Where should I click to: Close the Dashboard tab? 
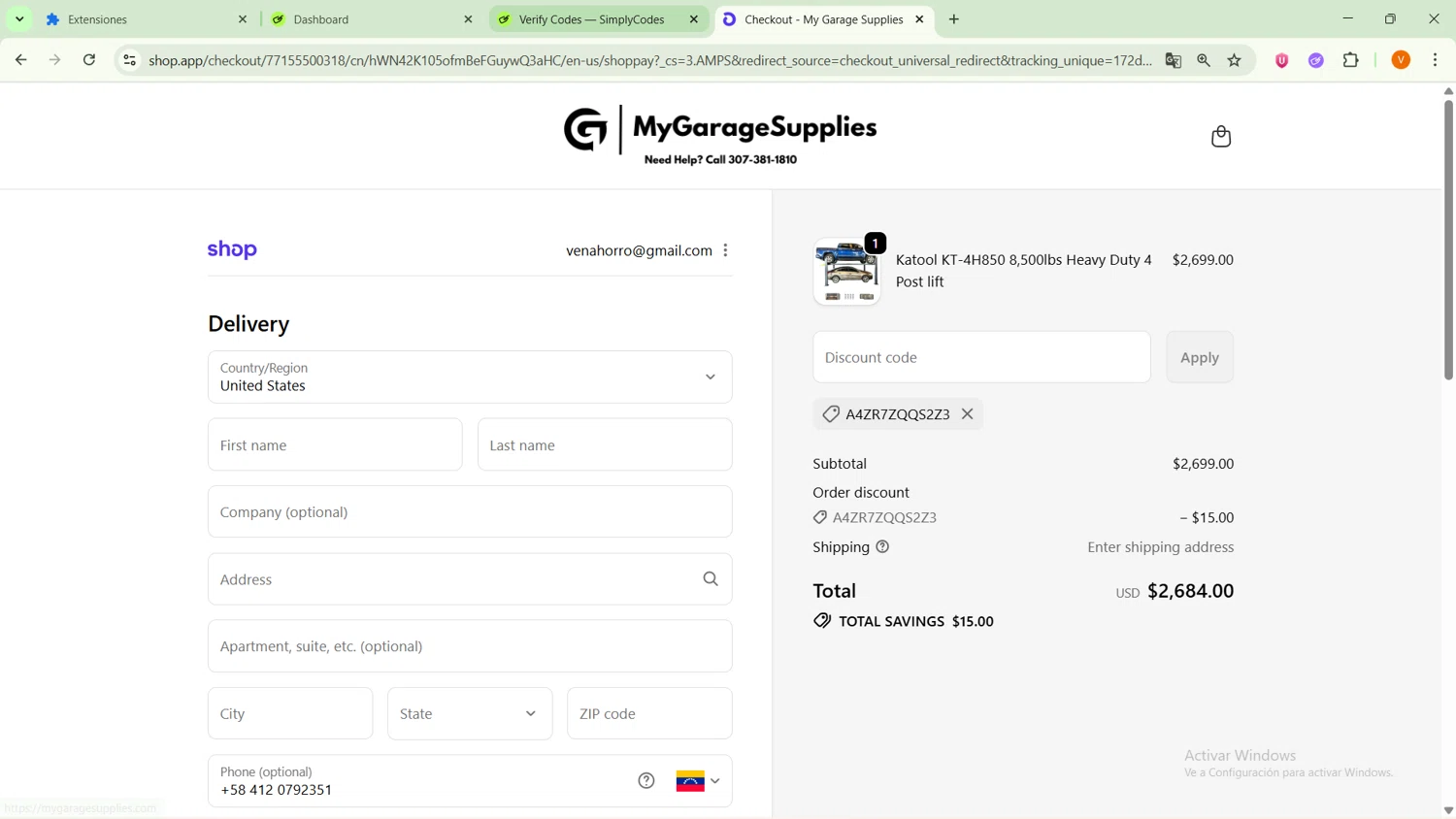pos(468,19)
